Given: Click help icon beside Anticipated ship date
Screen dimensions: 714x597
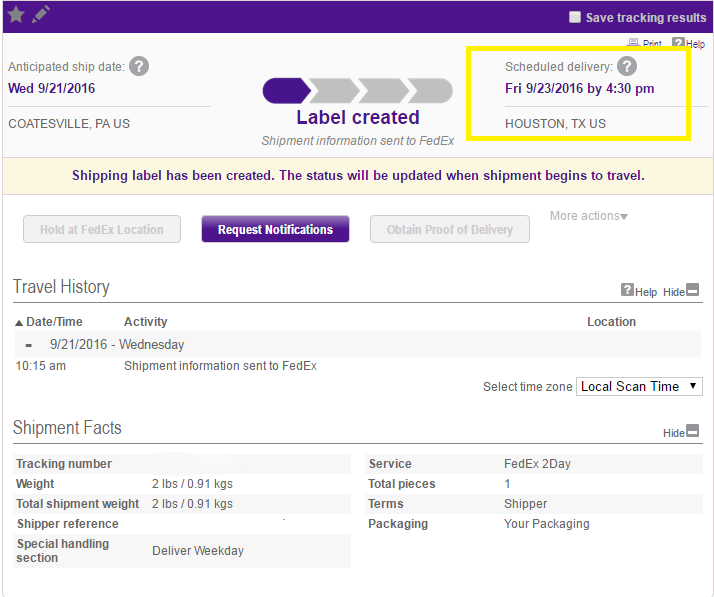Looking at the screenshot, I should pos(139,66).
